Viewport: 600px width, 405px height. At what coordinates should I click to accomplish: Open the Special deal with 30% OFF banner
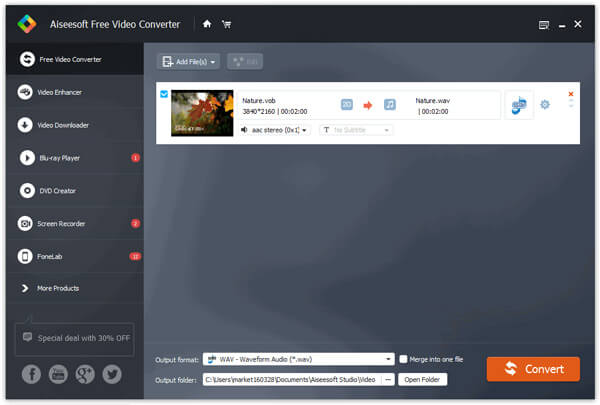click(x=75, y=339)
